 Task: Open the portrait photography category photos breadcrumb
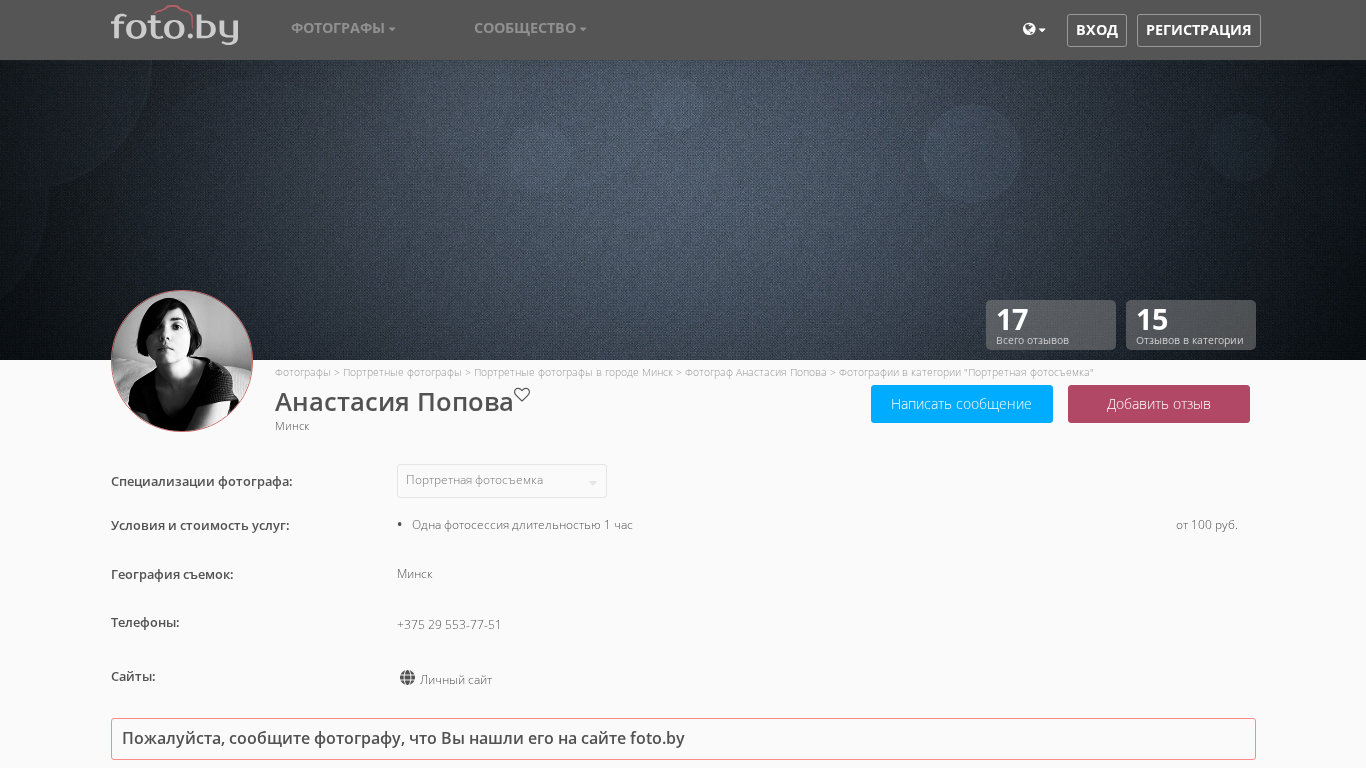pyautogui.click(x=966, y=372)
